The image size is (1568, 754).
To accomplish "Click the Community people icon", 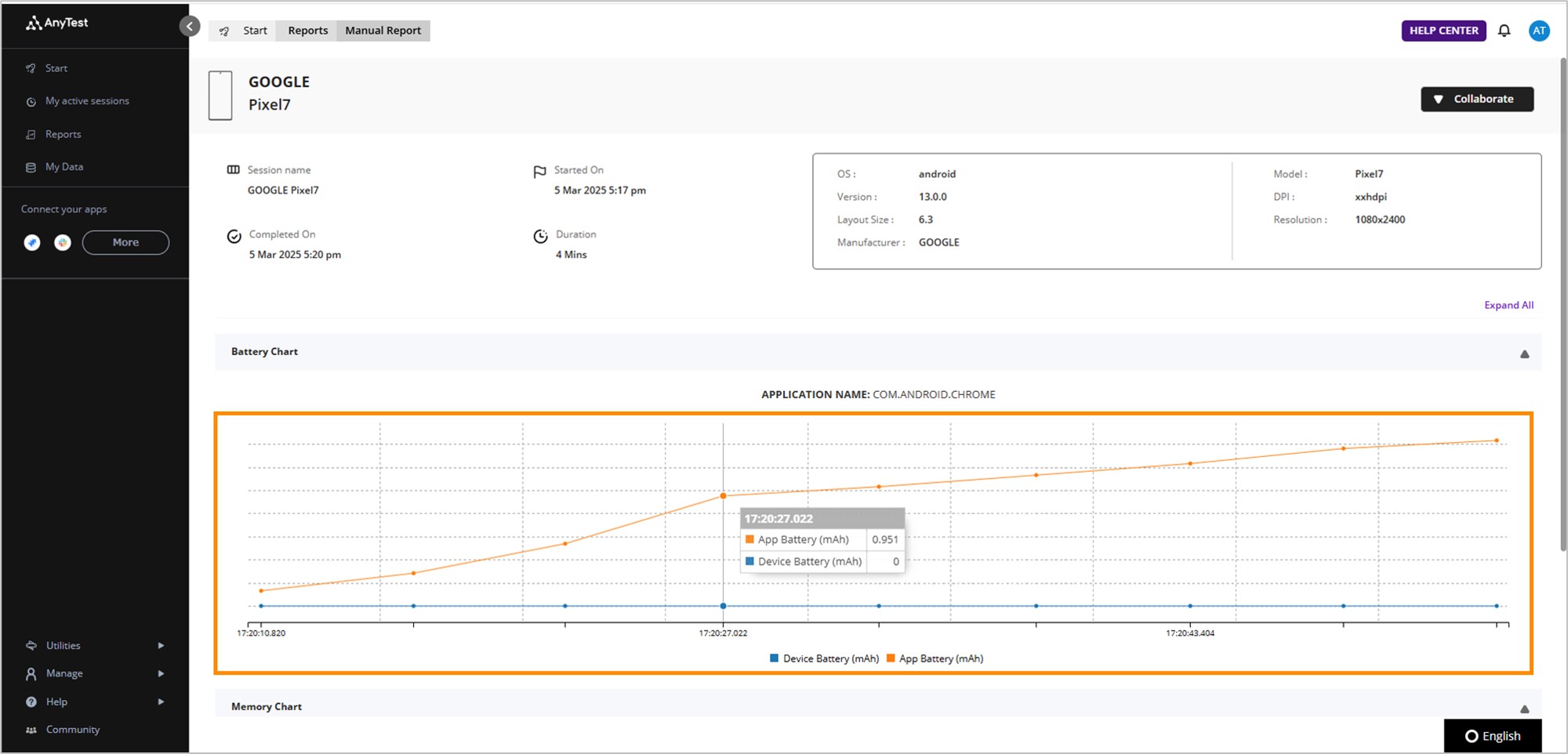I will click(x=31, y=730).
